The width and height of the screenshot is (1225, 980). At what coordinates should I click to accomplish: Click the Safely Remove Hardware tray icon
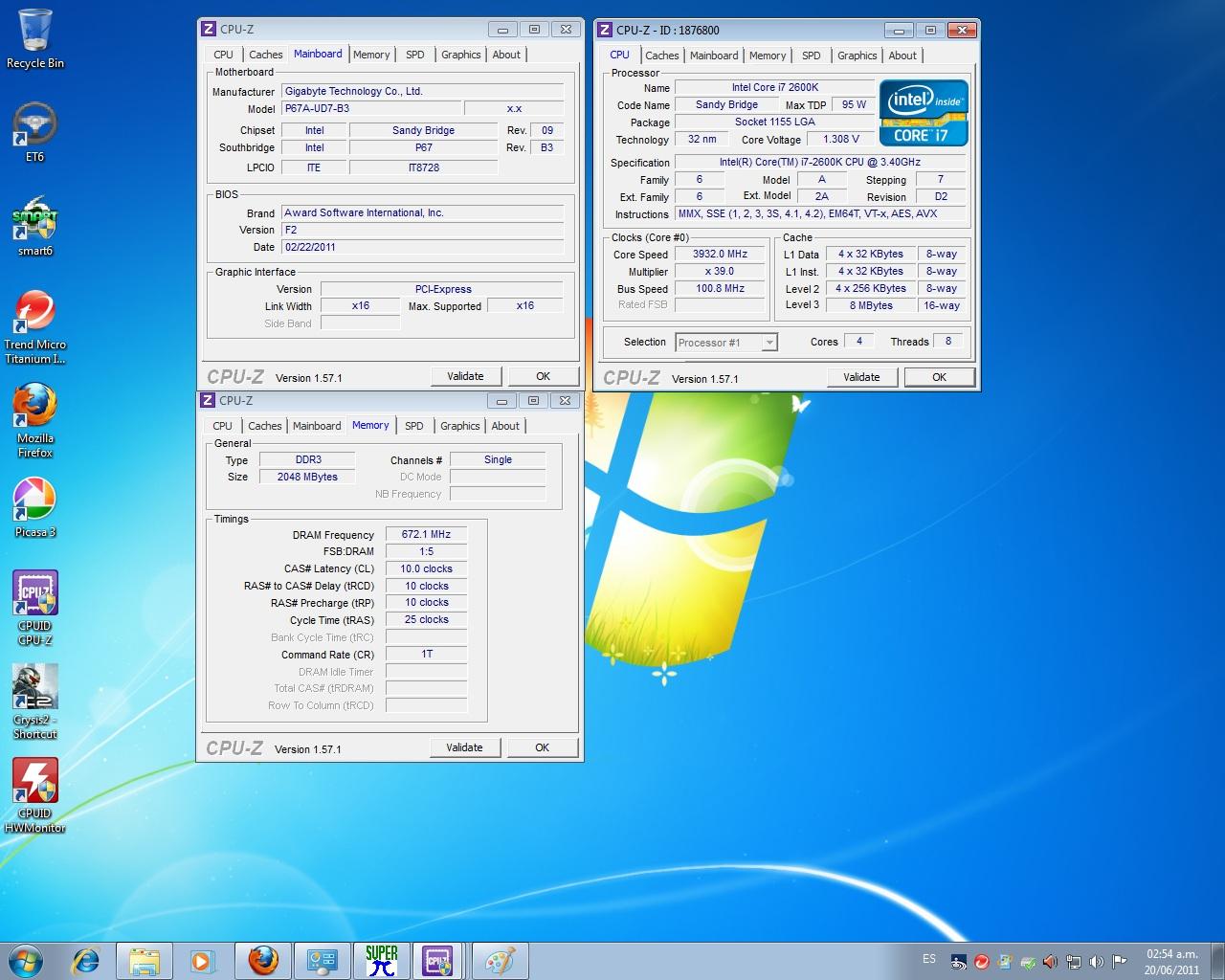coord(1028,962)
